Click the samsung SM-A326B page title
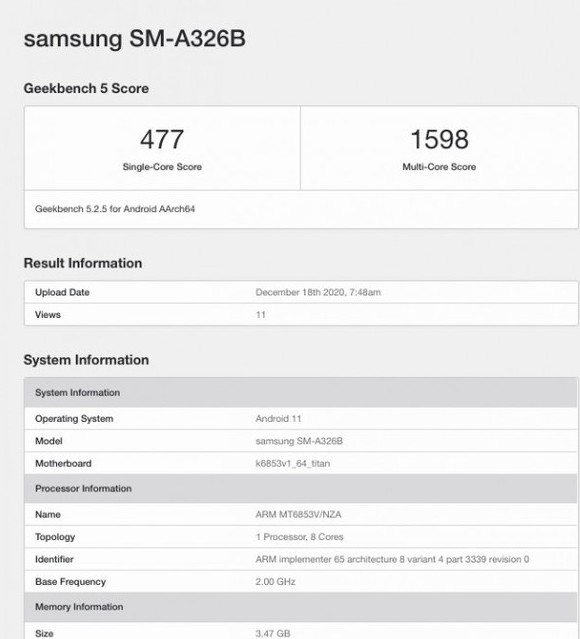The image size is (580, 639). coord(135,39)
